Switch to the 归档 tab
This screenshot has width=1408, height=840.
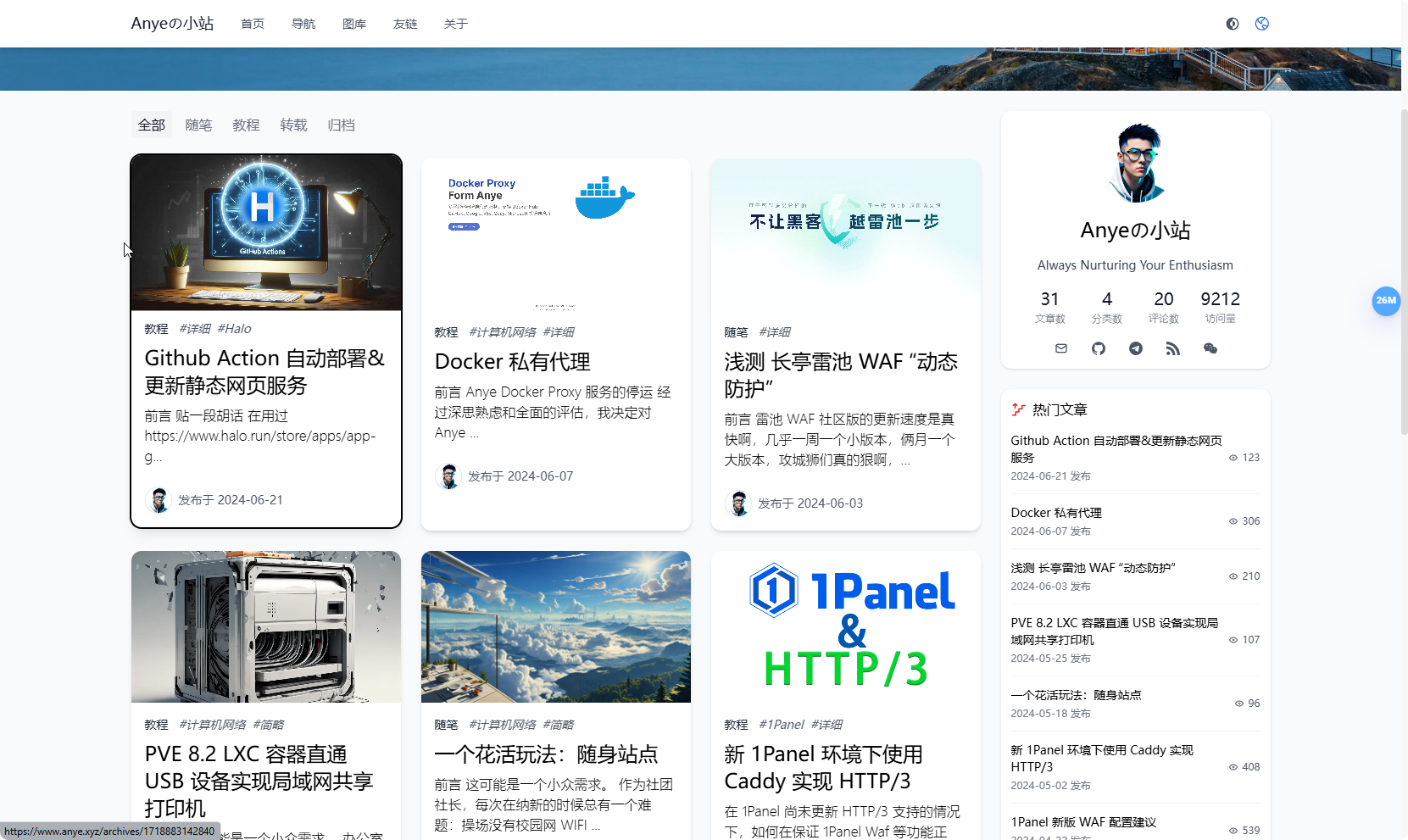coord(341,125)
